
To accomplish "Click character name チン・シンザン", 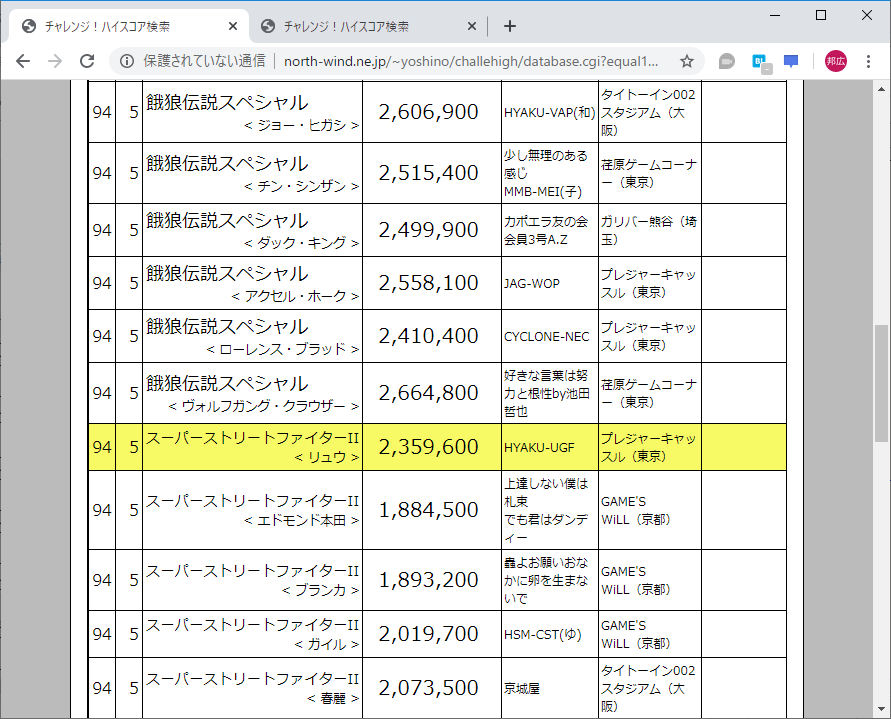I will tap(301, 186).
